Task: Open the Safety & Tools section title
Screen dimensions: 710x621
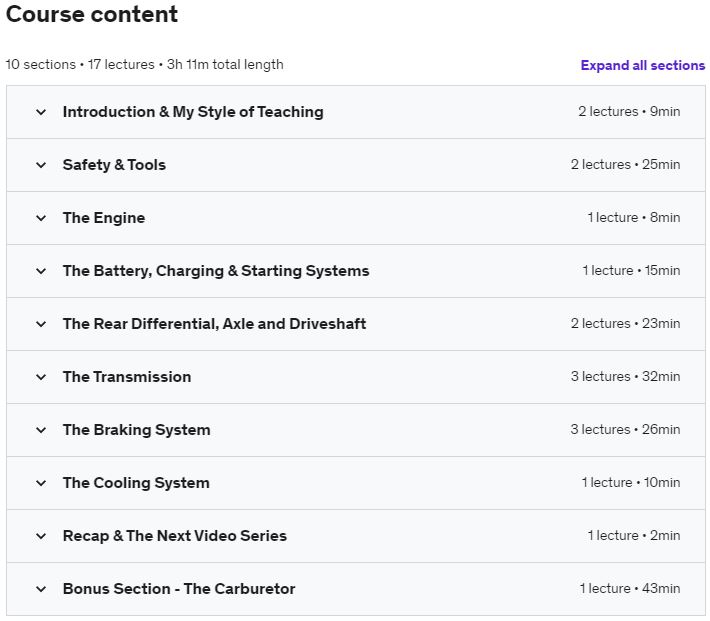Action: click(x=114, y=165)
